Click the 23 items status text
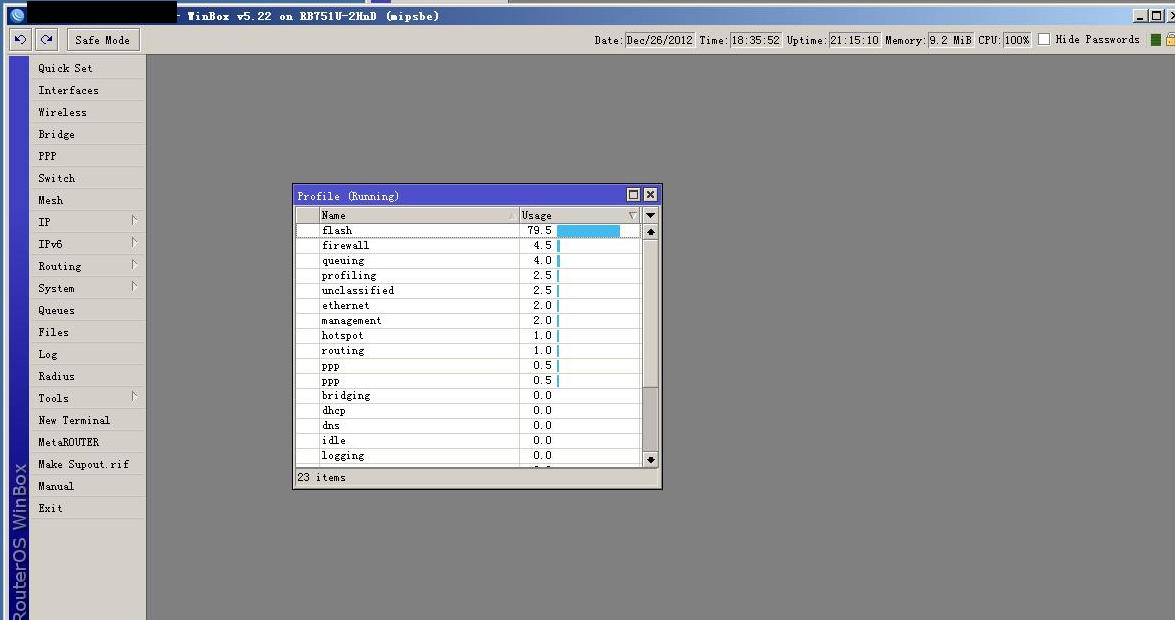 pyautogui.click(x=321, y=477)
